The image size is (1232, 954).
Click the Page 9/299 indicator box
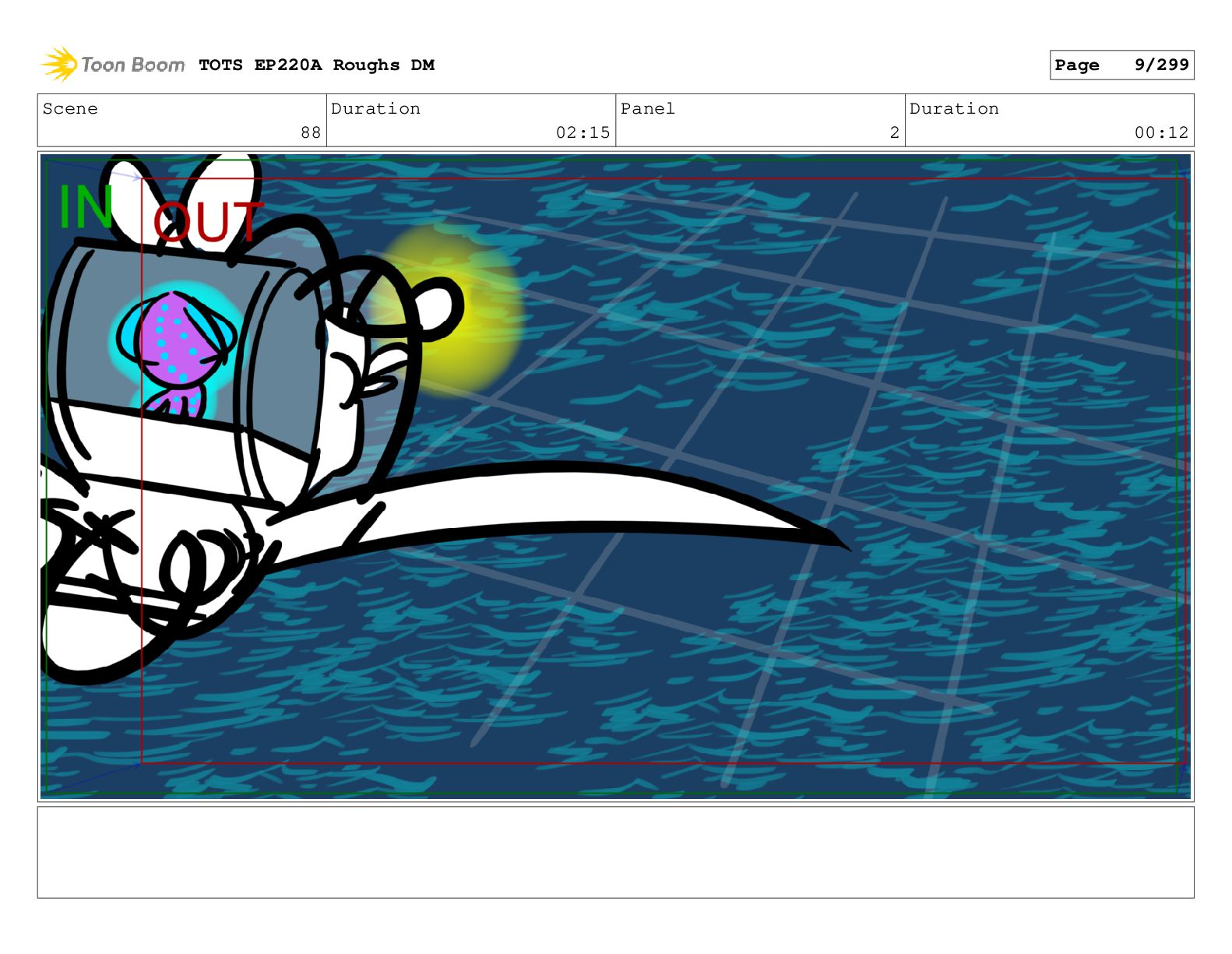point(1121,65)
